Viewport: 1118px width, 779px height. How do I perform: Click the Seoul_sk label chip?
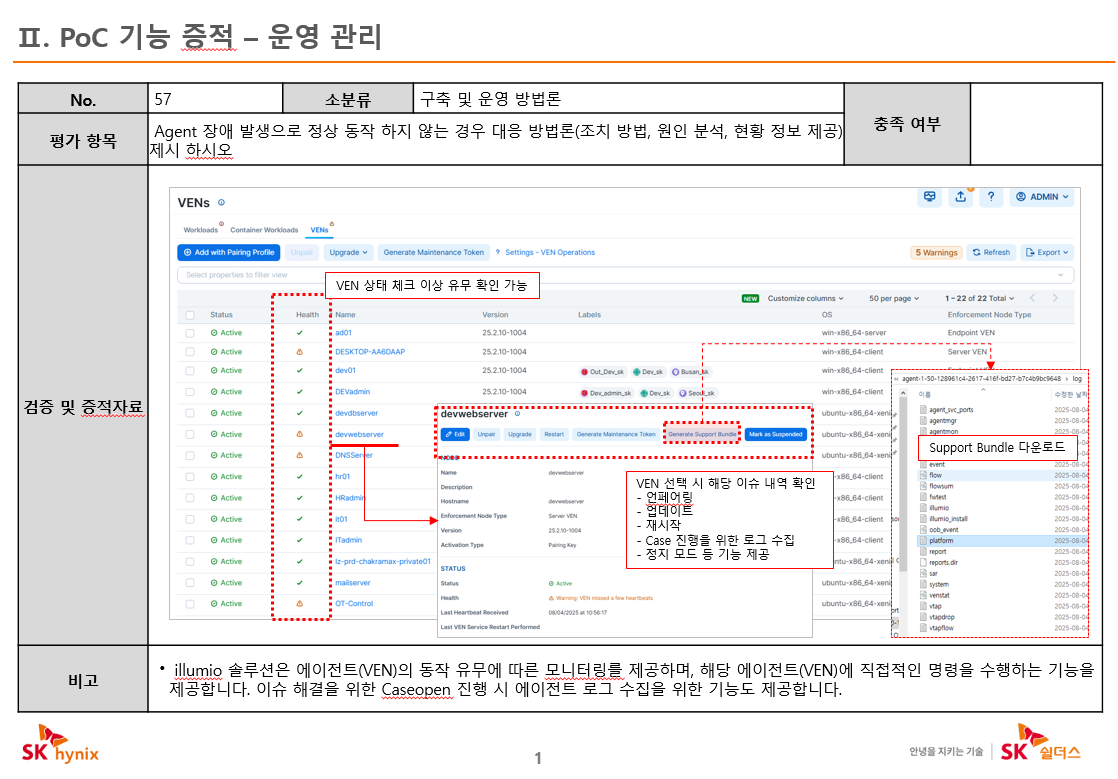point(697,393)
